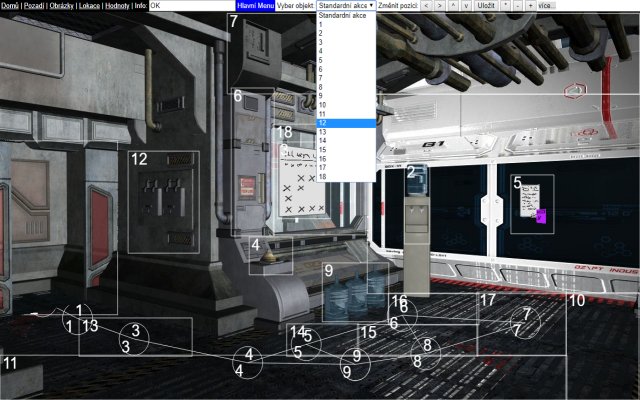The image size is (640, 400).
Task: Select hotspot 5 around the pinned note
Action: [532, 204]
